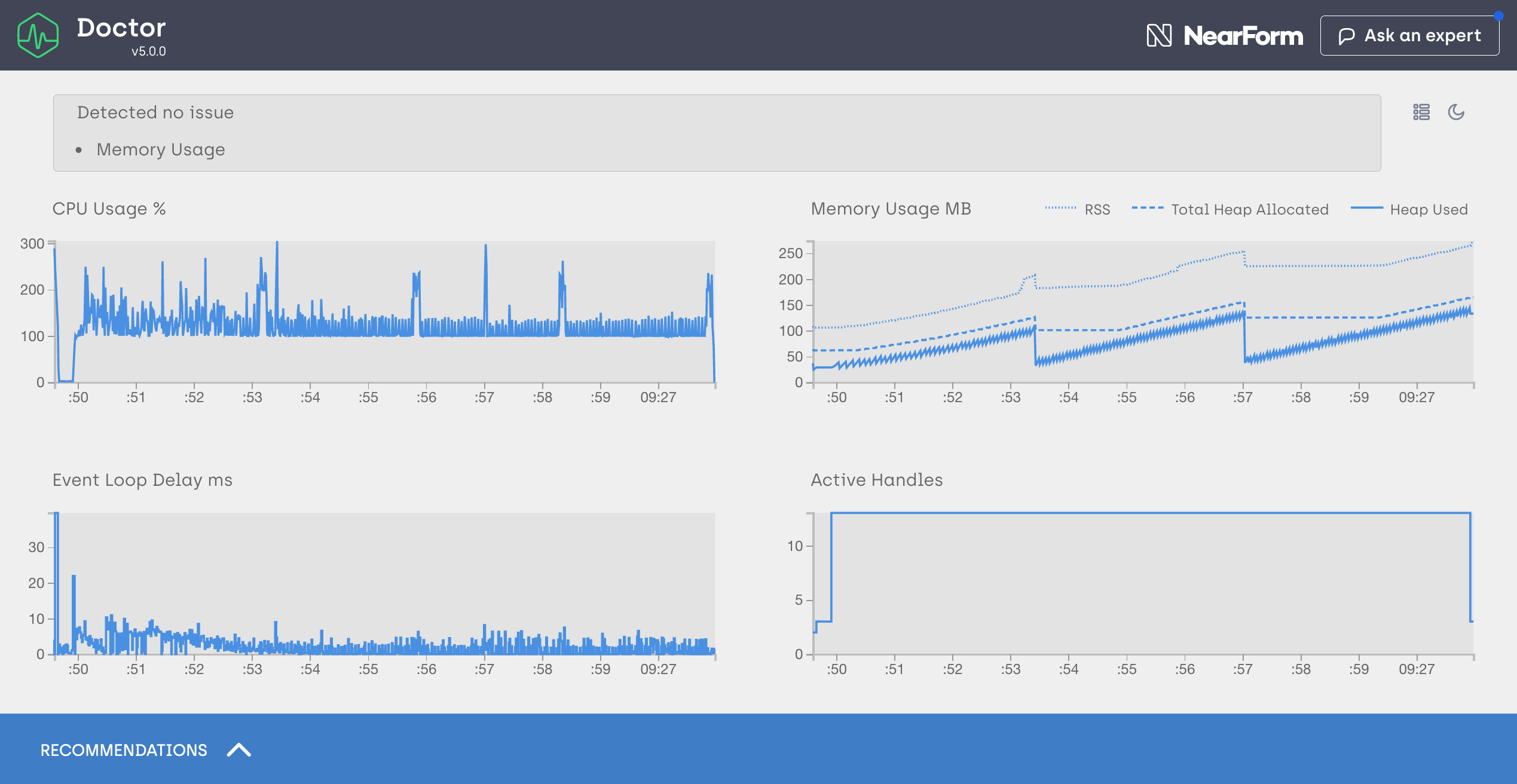Click the Active Handles chart title
Image resolution: width=1517 pixels, height=784 pixels.
coord(876,480)
